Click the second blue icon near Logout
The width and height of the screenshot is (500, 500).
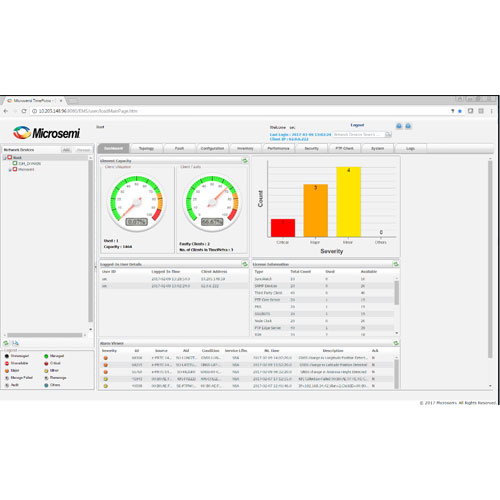click(x=408, y=126)
